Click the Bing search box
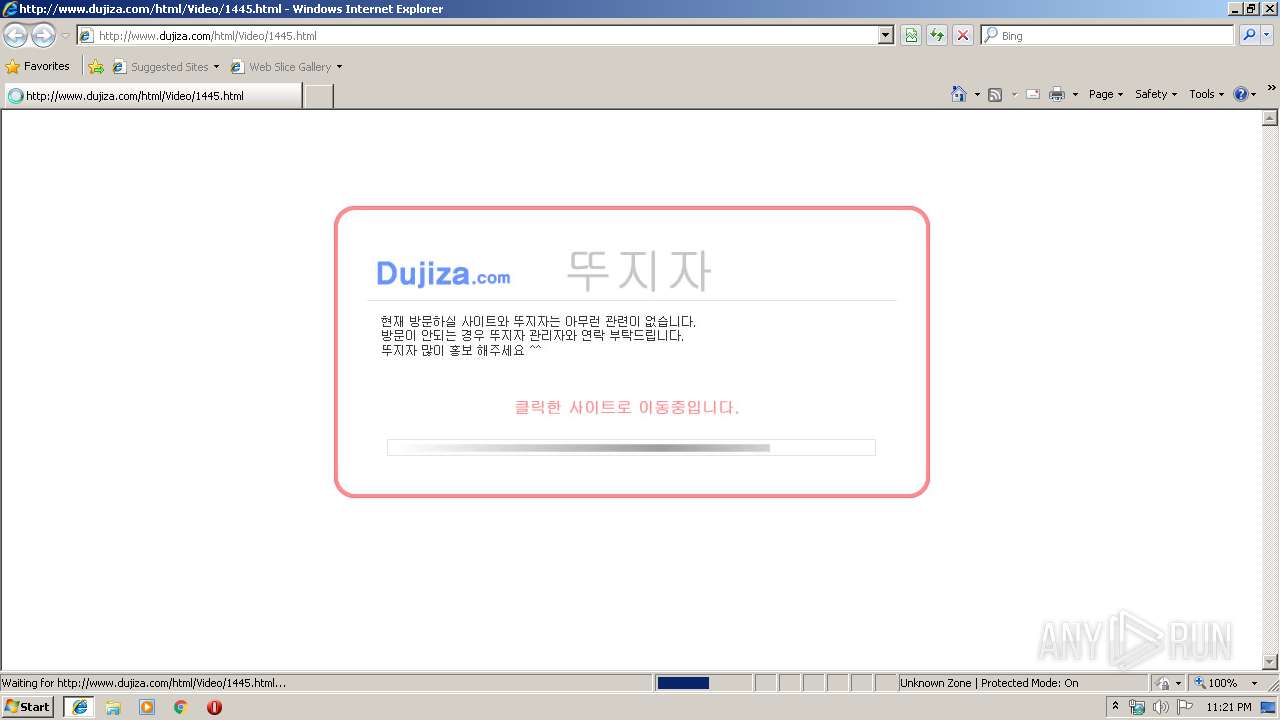The image size is (1280, 720). point(1108,36)
